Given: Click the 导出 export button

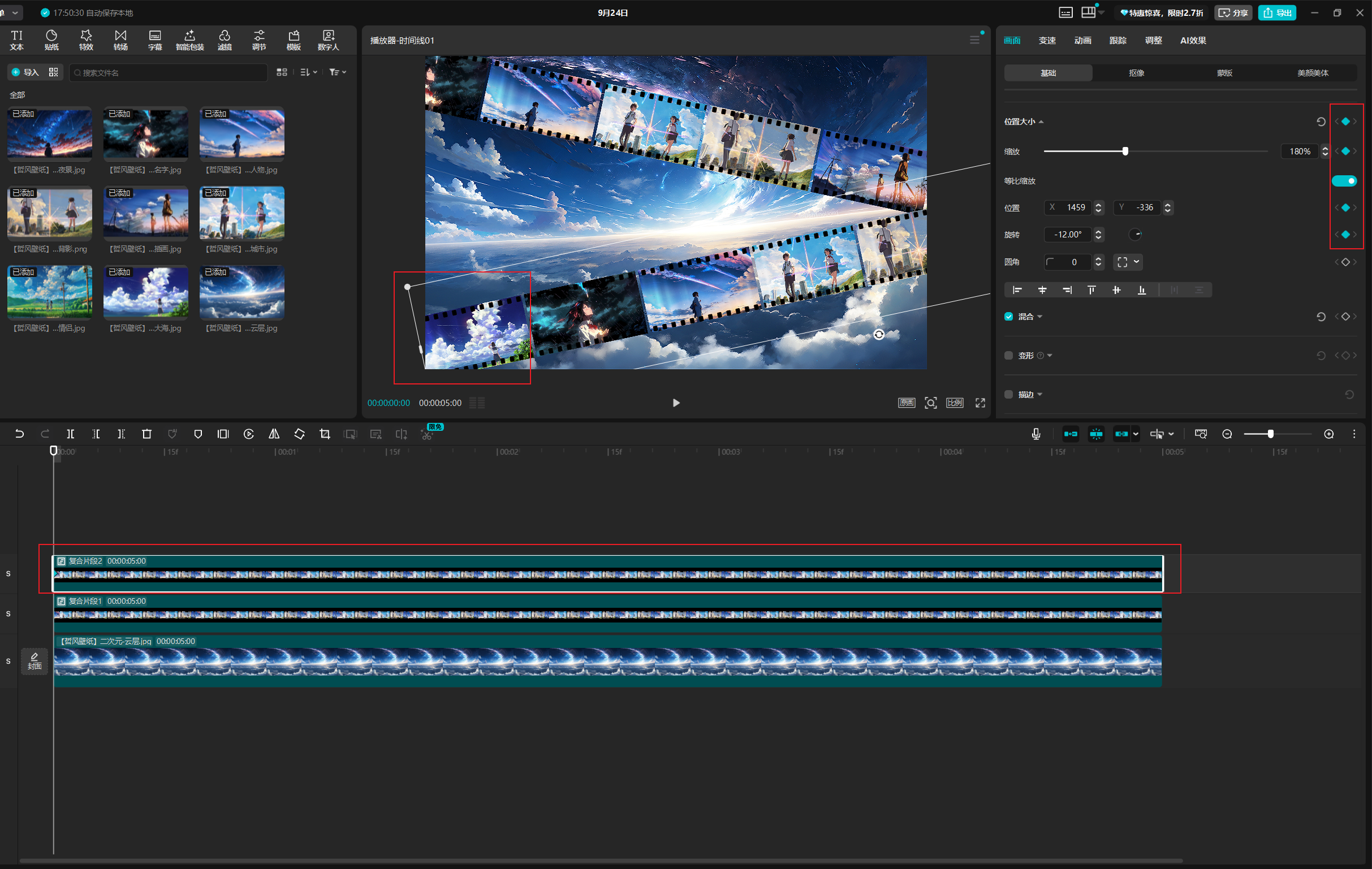Looking at the screenshot, I should pos(1278,12).
